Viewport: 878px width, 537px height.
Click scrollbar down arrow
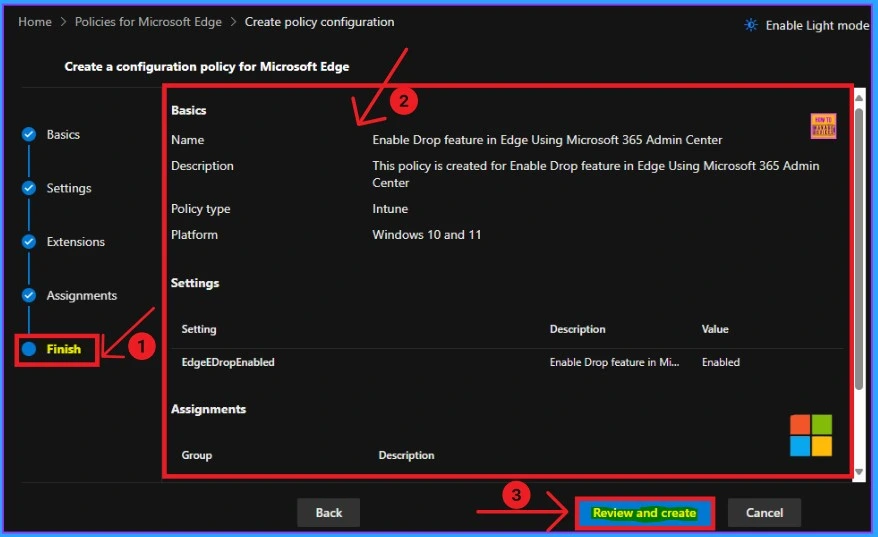click(859, 472)
